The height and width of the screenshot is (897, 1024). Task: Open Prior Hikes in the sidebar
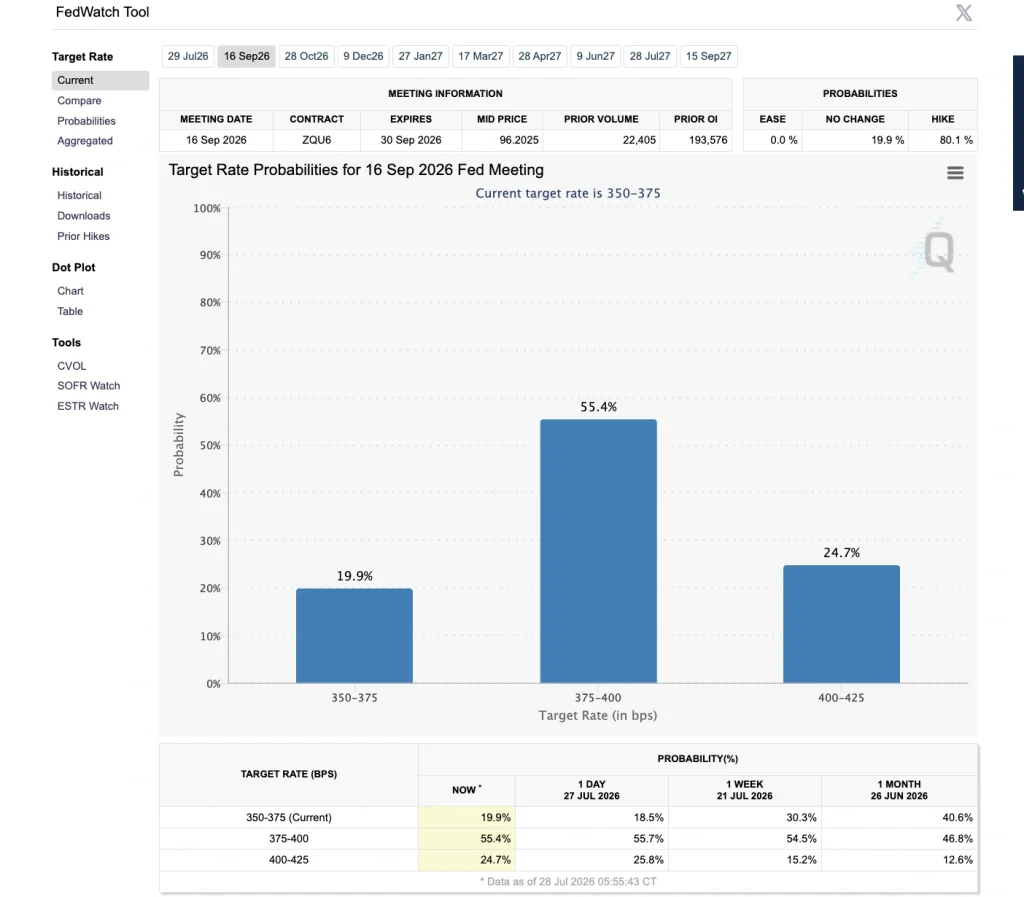coord(83,236)
